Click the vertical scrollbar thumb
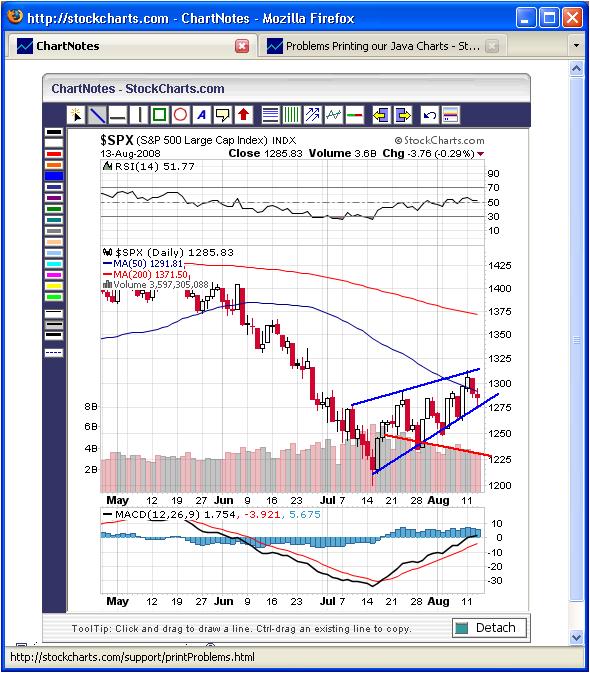Image resolution: width=590 pixels, height=673 pixels. [x=576, y=339]
